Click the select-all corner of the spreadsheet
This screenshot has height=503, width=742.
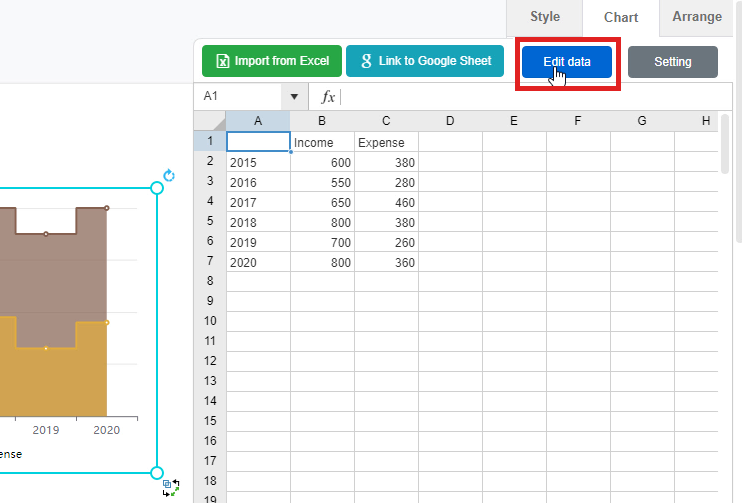(x=210, y=121)
